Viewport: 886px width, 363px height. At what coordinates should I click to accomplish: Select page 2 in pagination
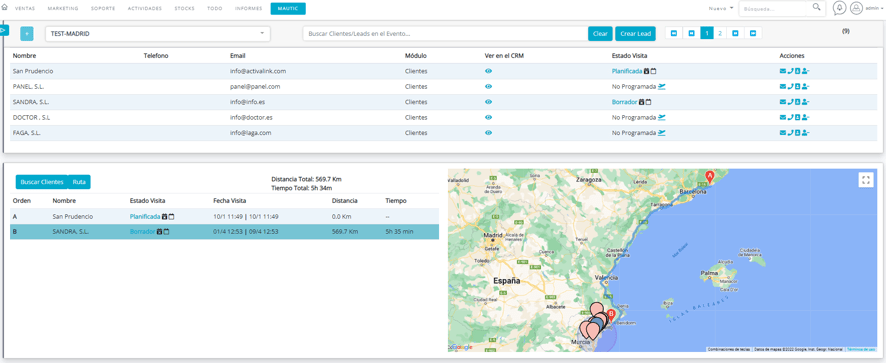click(x=720, y=33)
